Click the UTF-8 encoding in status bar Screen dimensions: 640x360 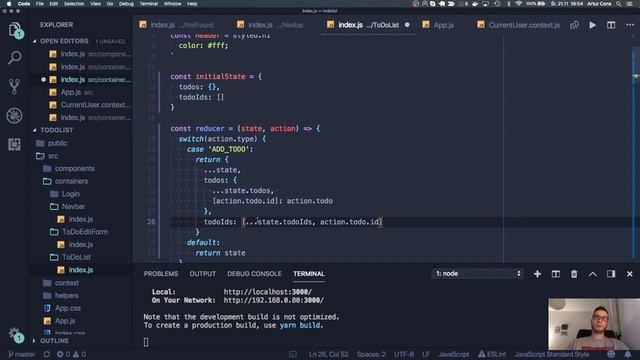coord(404,354)
